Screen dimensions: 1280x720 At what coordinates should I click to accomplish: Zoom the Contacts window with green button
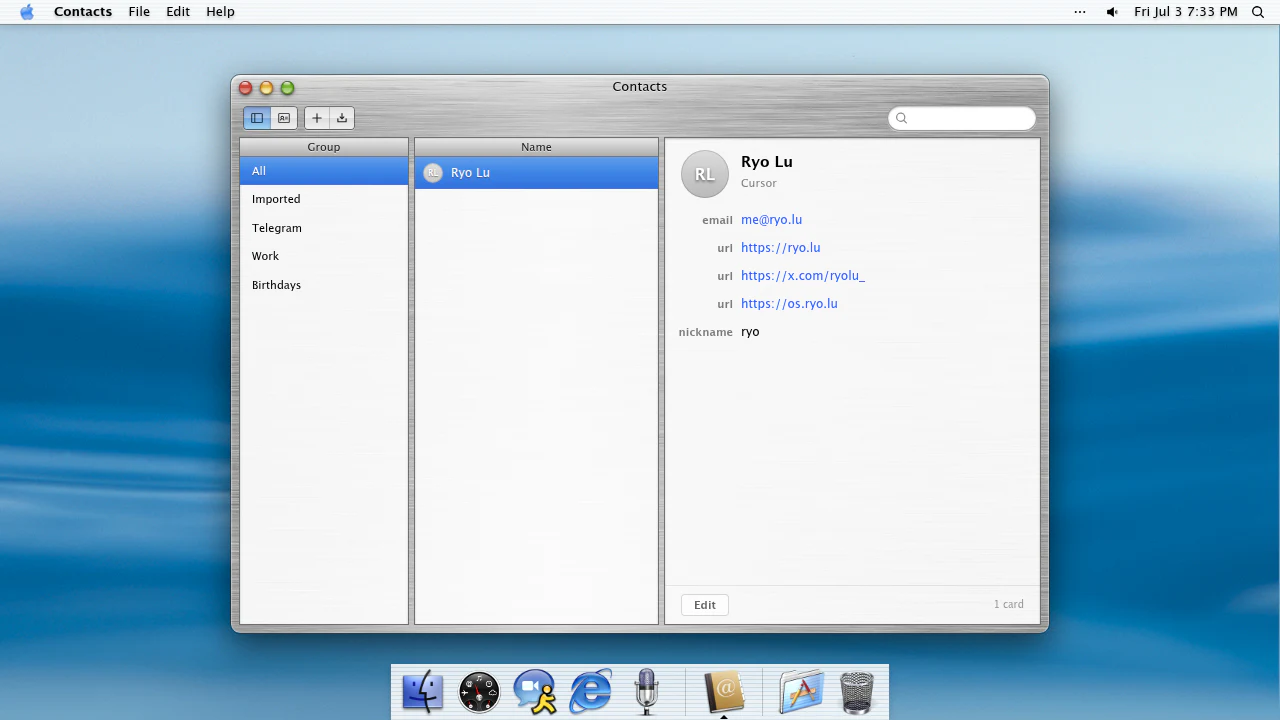click(287, 88)
